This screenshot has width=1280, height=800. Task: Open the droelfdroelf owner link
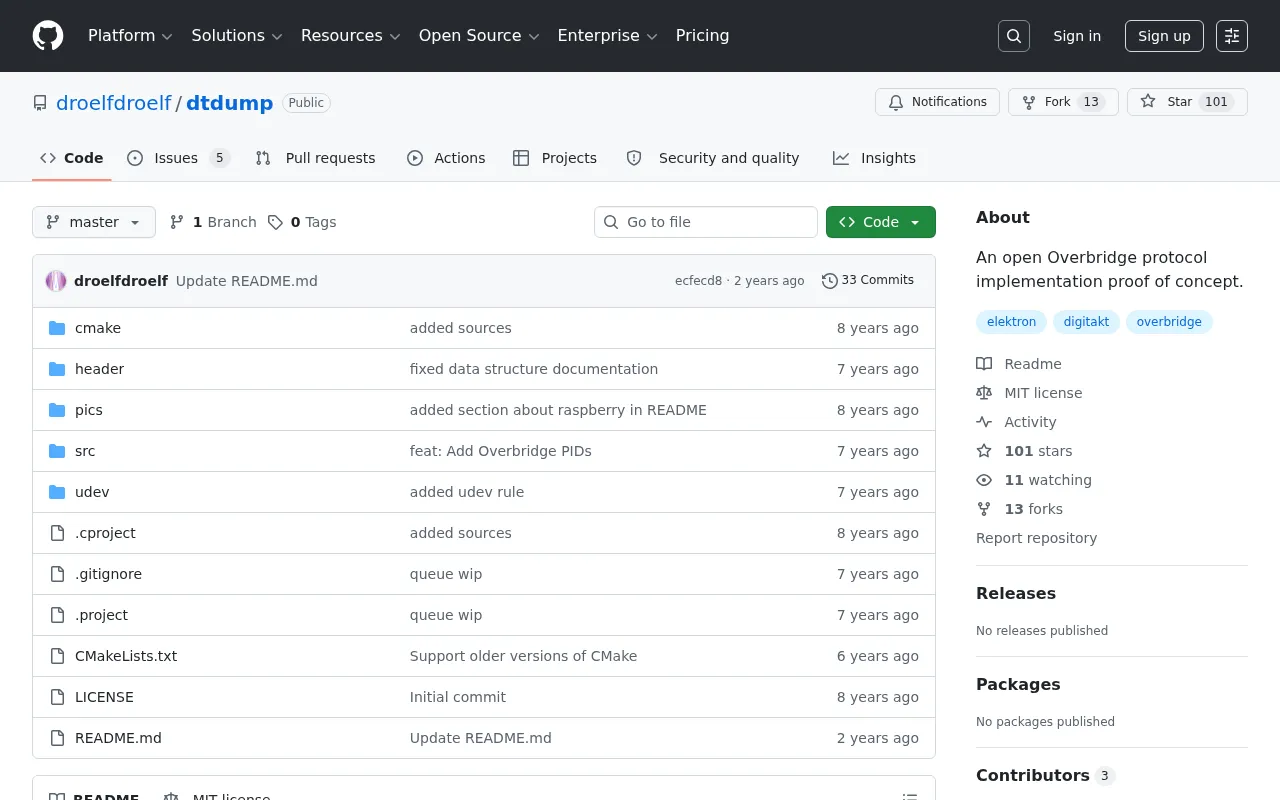[x=114, y=103]
